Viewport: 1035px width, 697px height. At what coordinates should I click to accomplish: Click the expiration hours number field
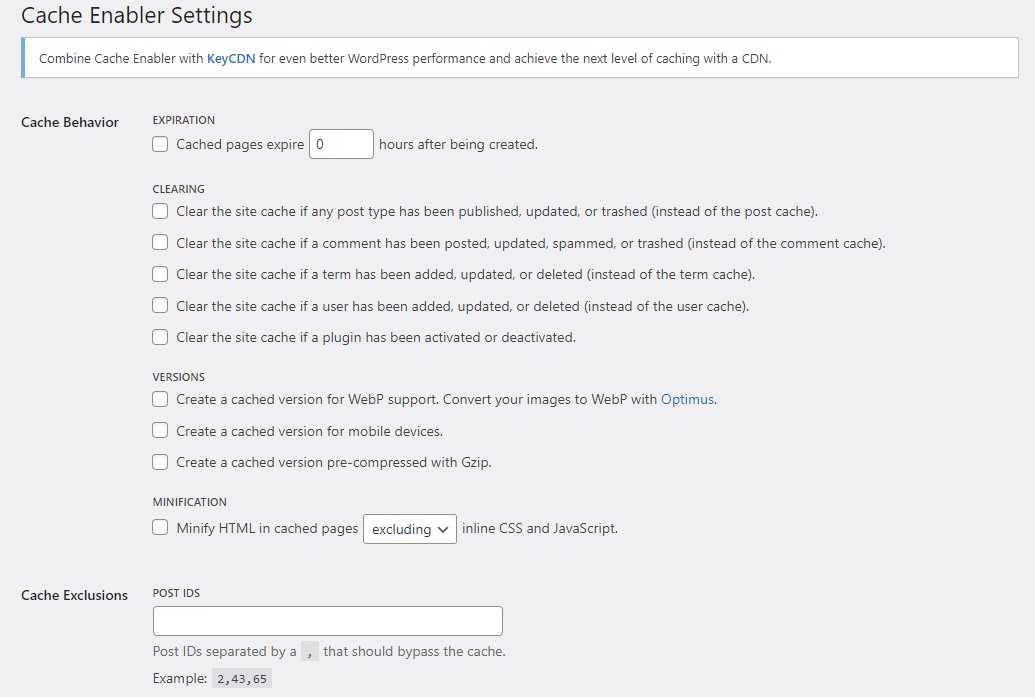pyautogui.click(x=341, y=144)
